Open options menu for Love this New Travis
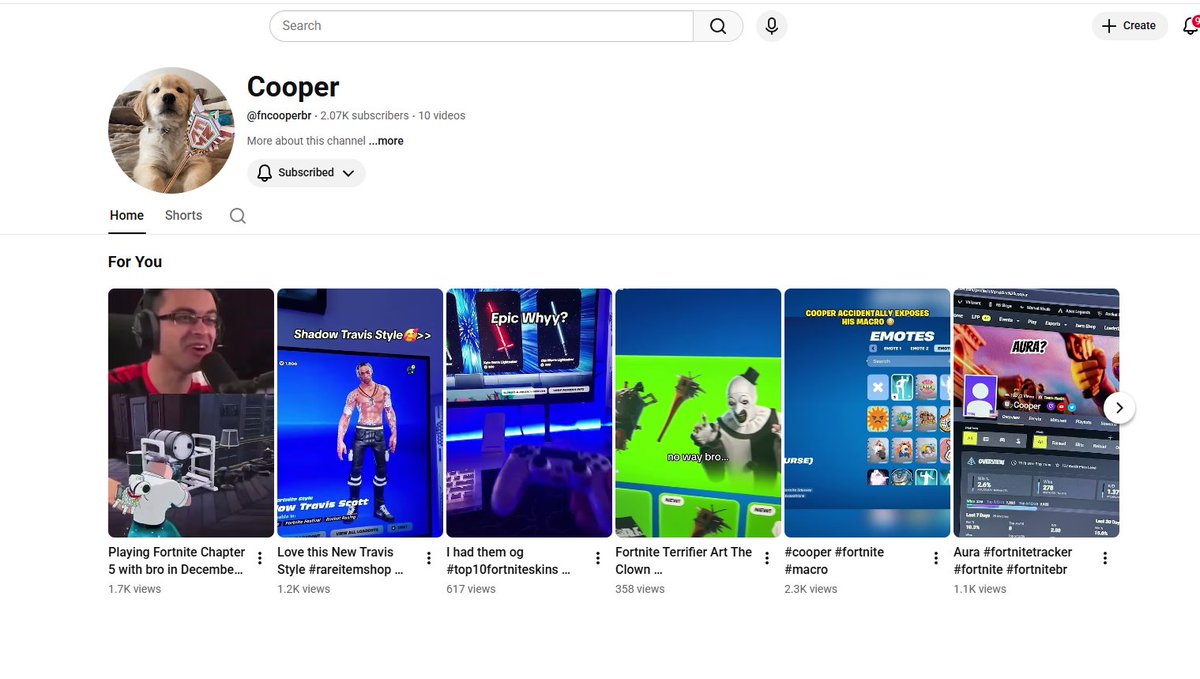Viewport: 1200px width, 679px height. coord(429,558)
